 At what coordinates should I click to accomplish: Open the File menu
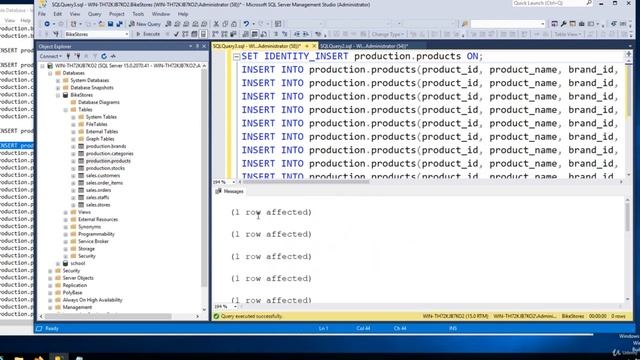(x=42, y=14)
